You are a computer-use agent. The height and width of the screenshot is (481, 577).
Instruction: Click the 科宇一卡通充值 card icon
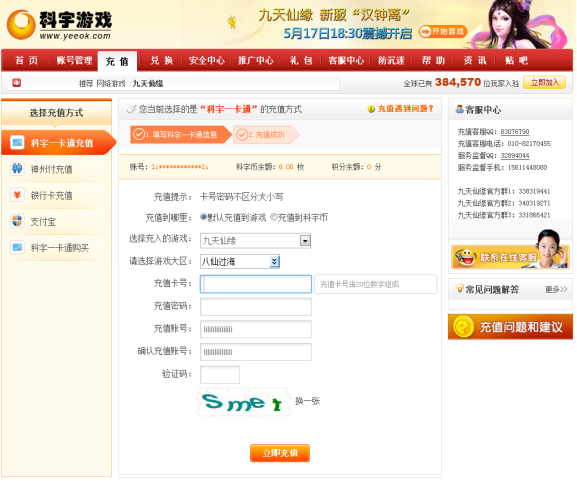click(17, 142)
